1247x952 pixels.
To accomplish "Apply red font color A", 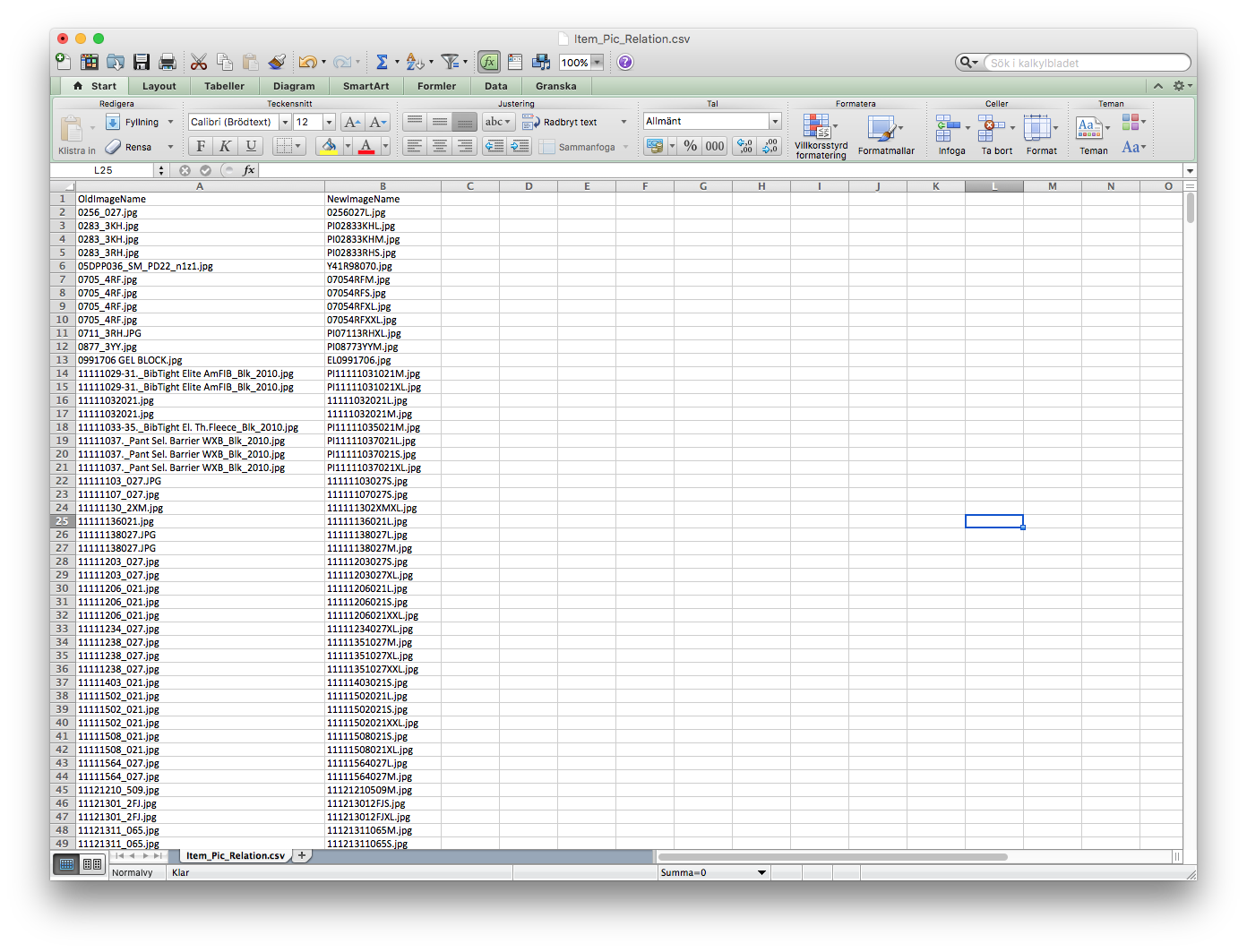I will 365,146.
